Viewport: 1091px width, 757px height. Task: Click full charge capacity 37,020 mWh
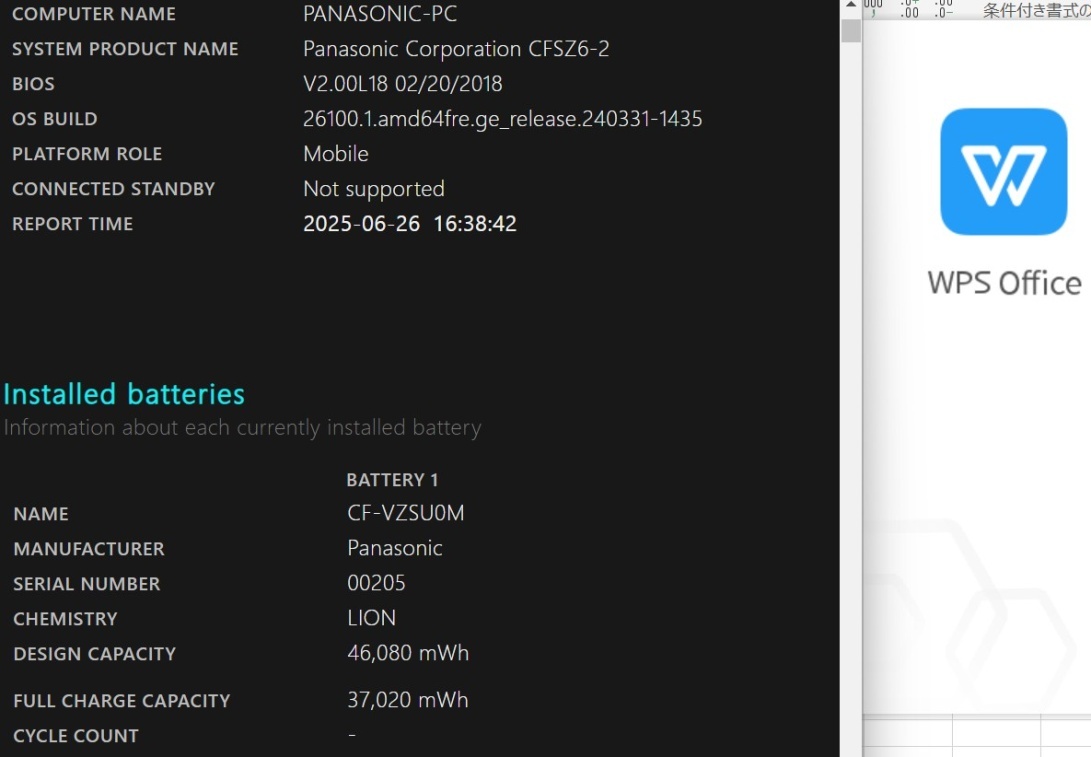(408, 699)
